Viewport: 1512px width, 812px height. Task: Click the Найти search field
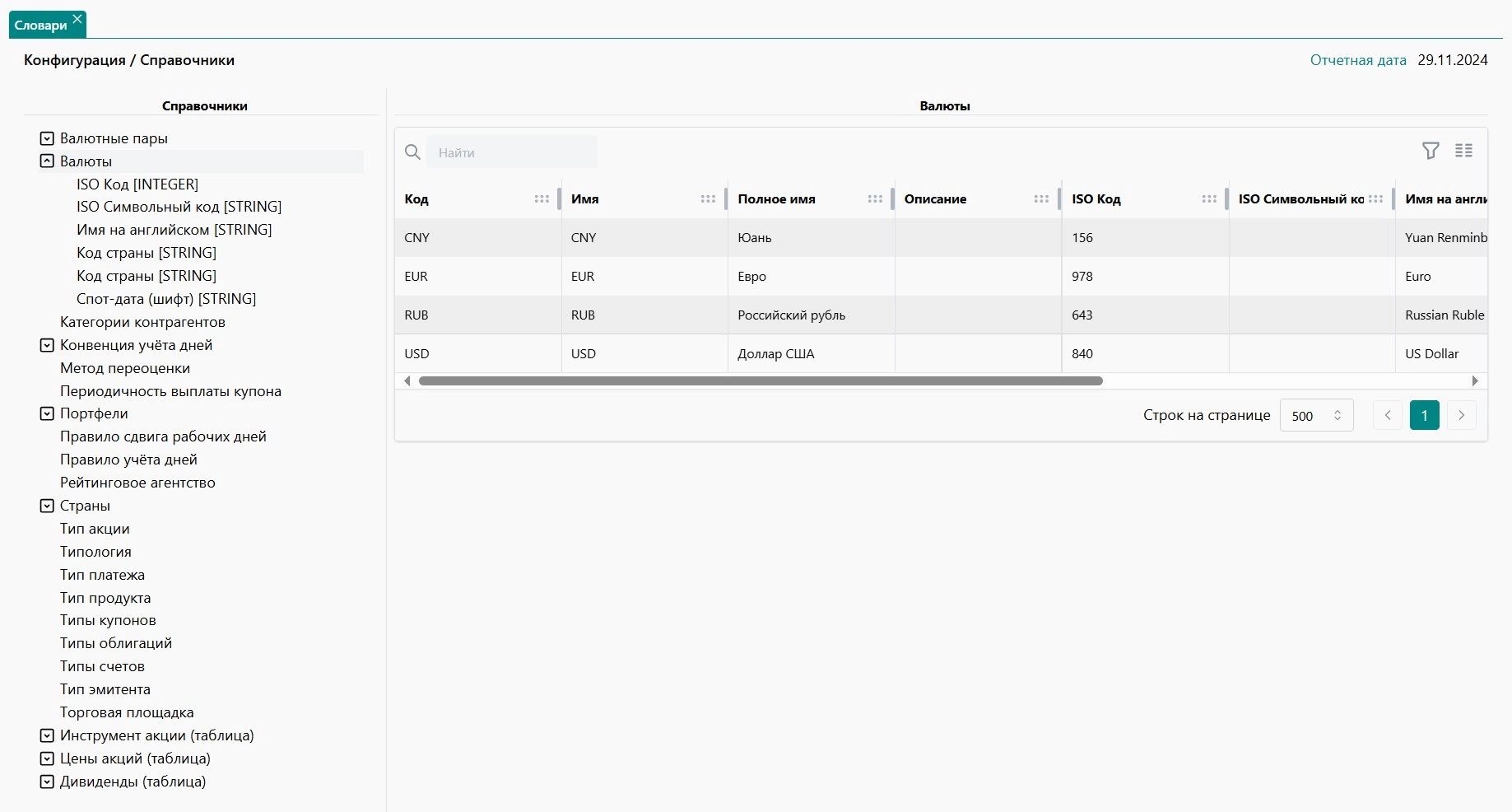(x=512, y=152)
